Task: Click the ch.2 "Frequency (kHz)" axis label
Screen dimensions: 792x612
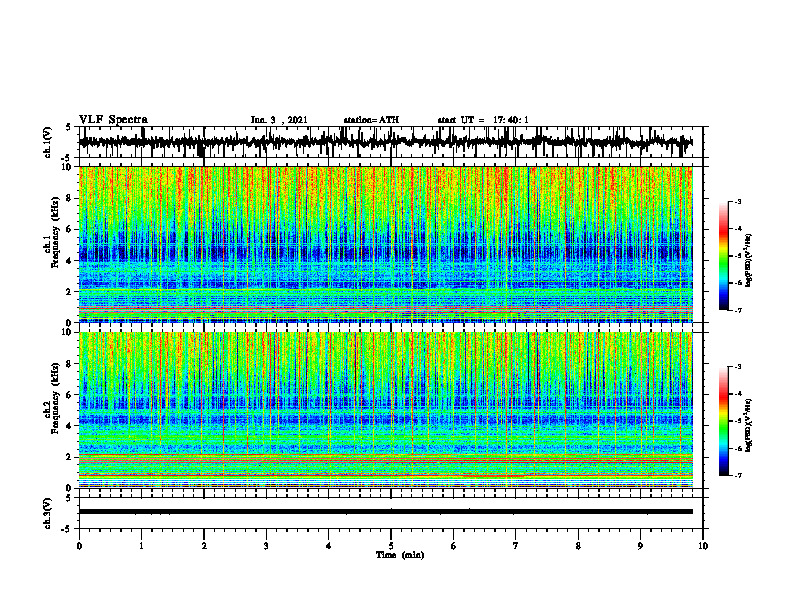Action: pyautogui.click(x=55, y=398)
